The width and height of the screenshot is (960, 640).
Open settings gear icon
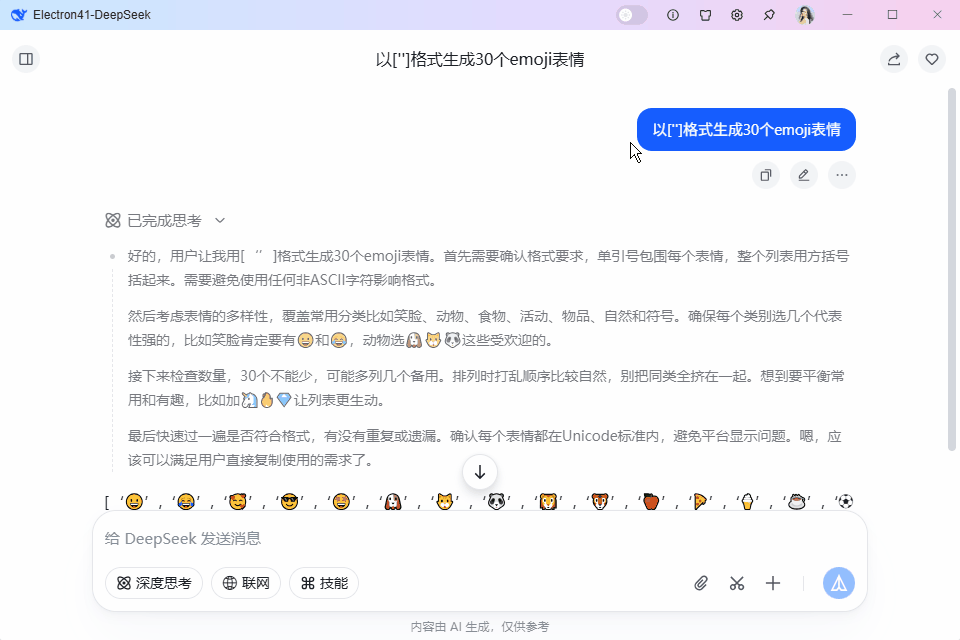point(737,15)
